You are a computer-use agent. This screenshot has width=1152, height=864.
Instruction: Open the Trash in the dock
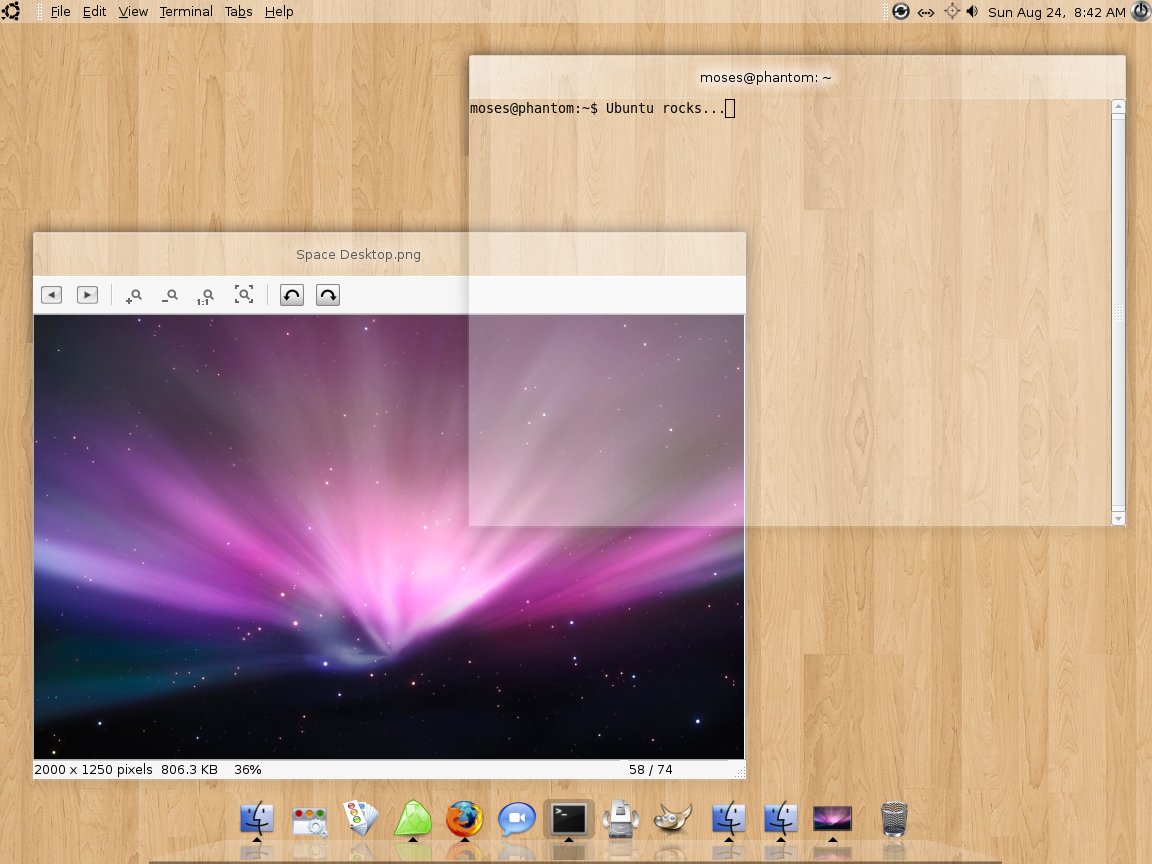pos(894,818)
